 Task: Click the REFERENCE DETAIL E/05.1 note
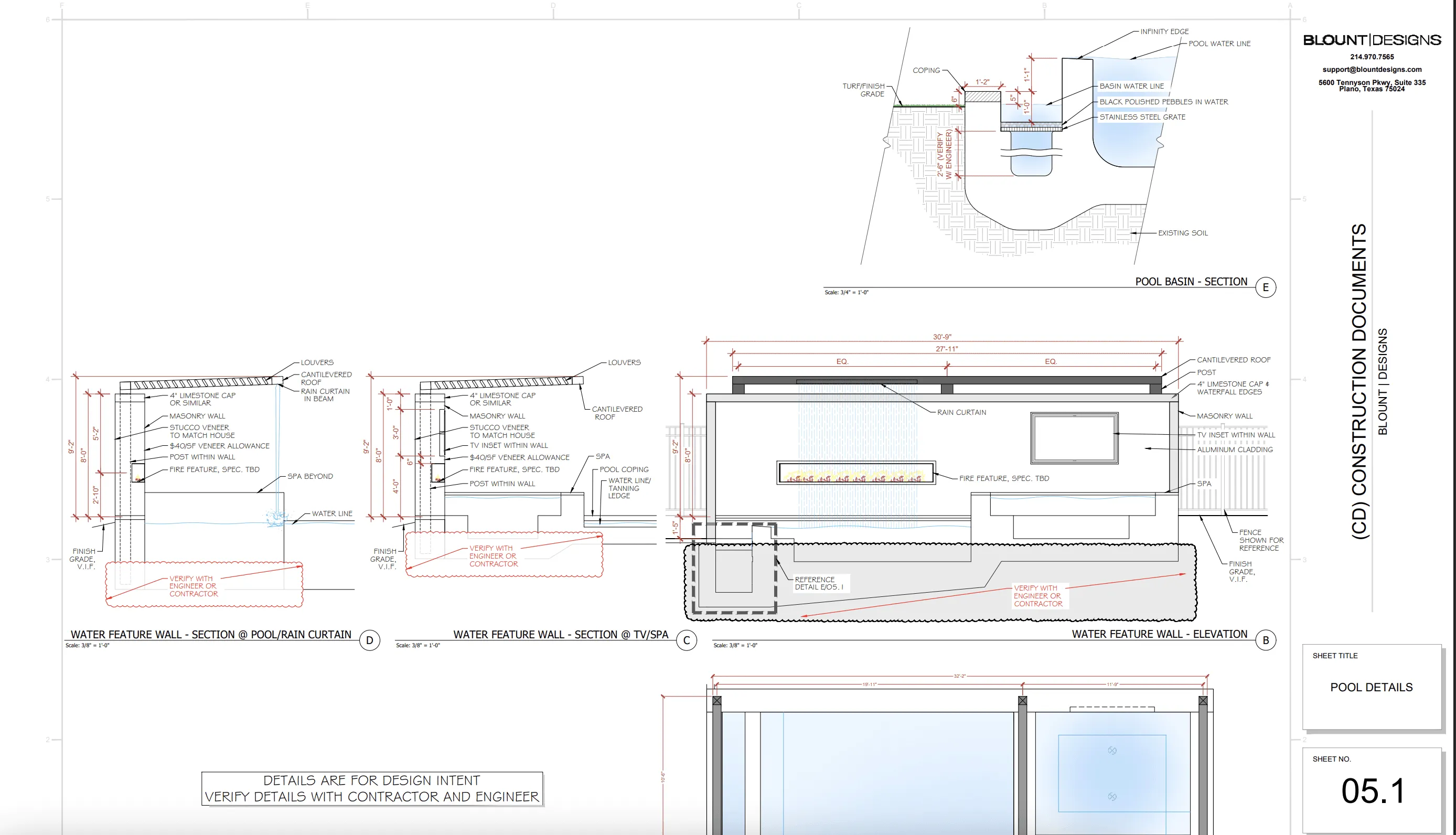(818, 583)
